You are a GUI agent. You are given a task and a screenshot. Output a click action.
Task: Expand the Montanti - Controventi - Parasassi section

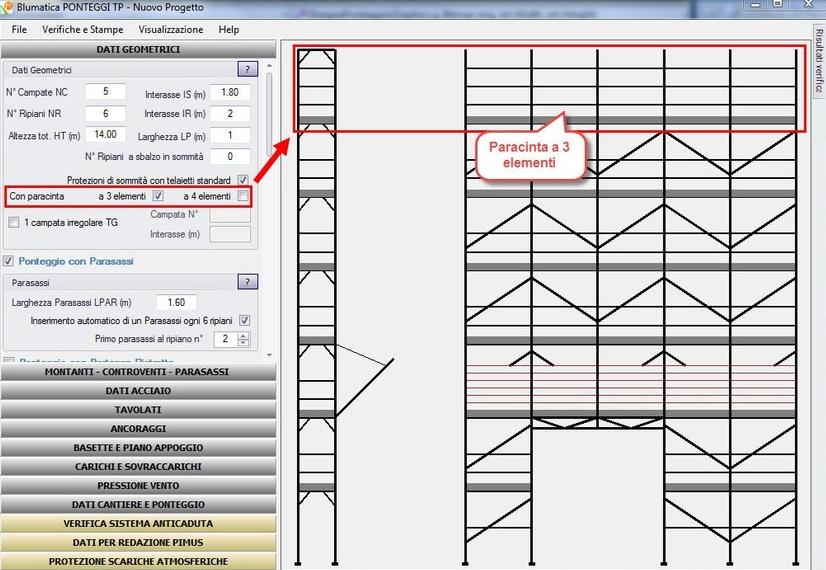click(137, 372)
